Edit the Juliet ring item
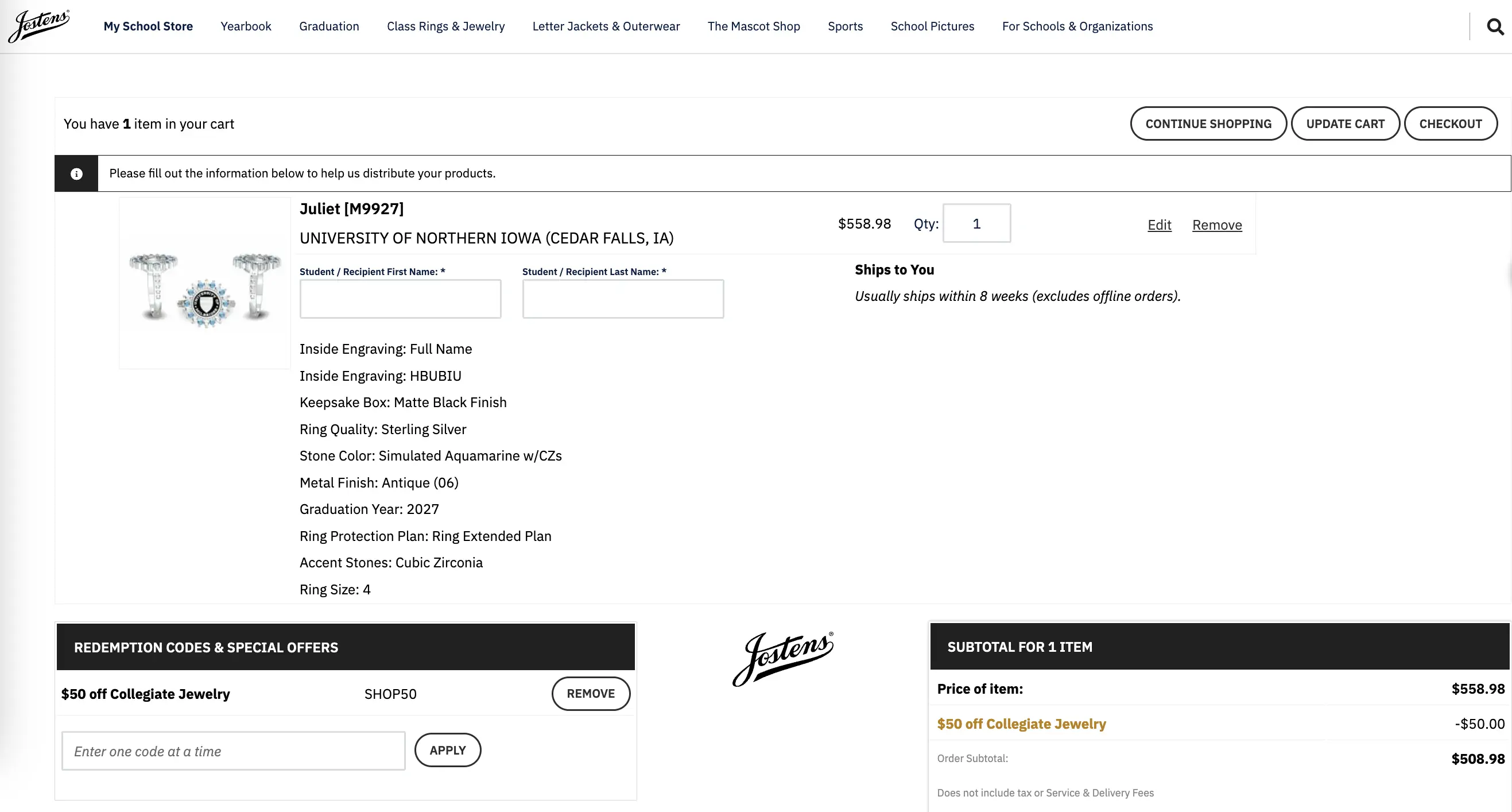This screenshot has width=1512, height=812. pyautogui.click(x=1158, y=225)
